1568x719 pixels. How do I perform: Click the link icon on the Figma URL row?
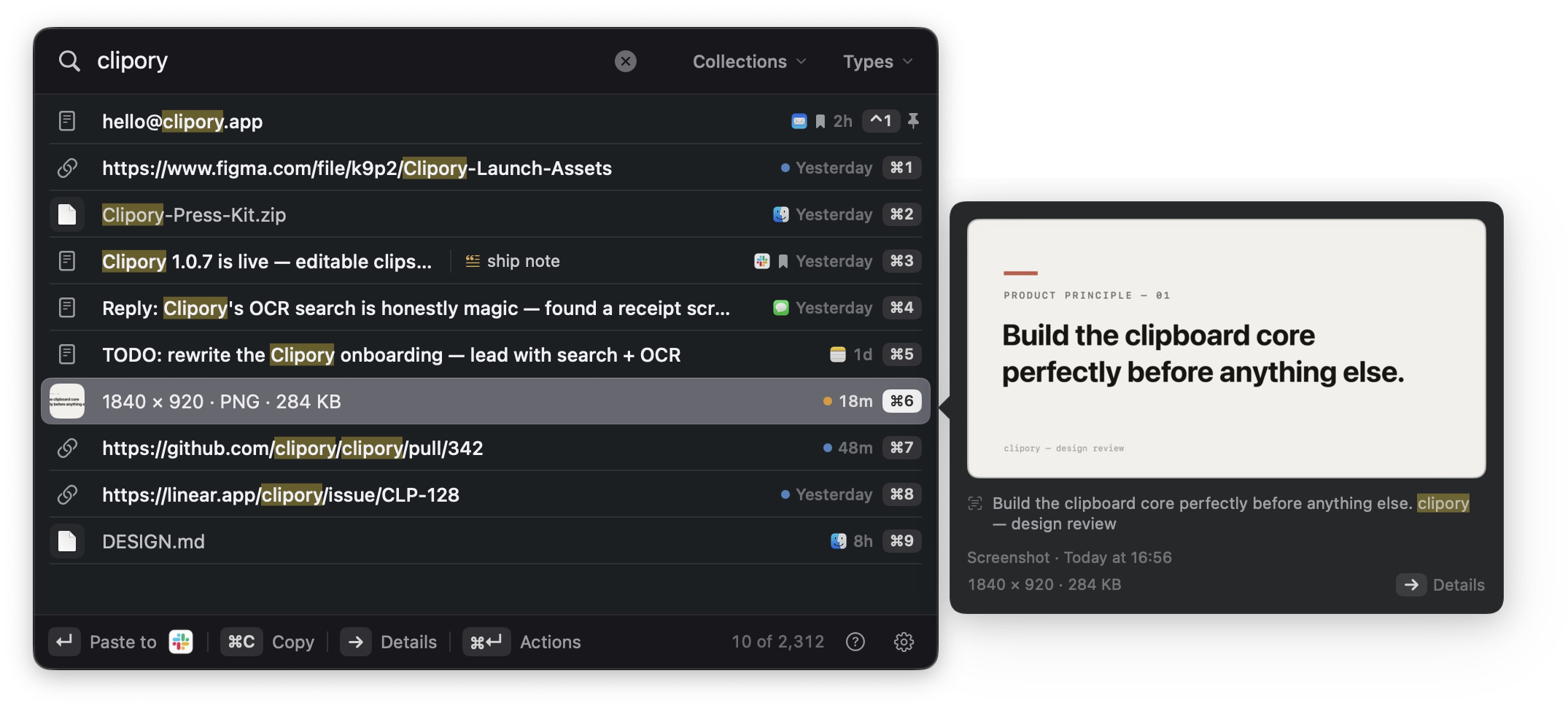click(x=67, y=168)
